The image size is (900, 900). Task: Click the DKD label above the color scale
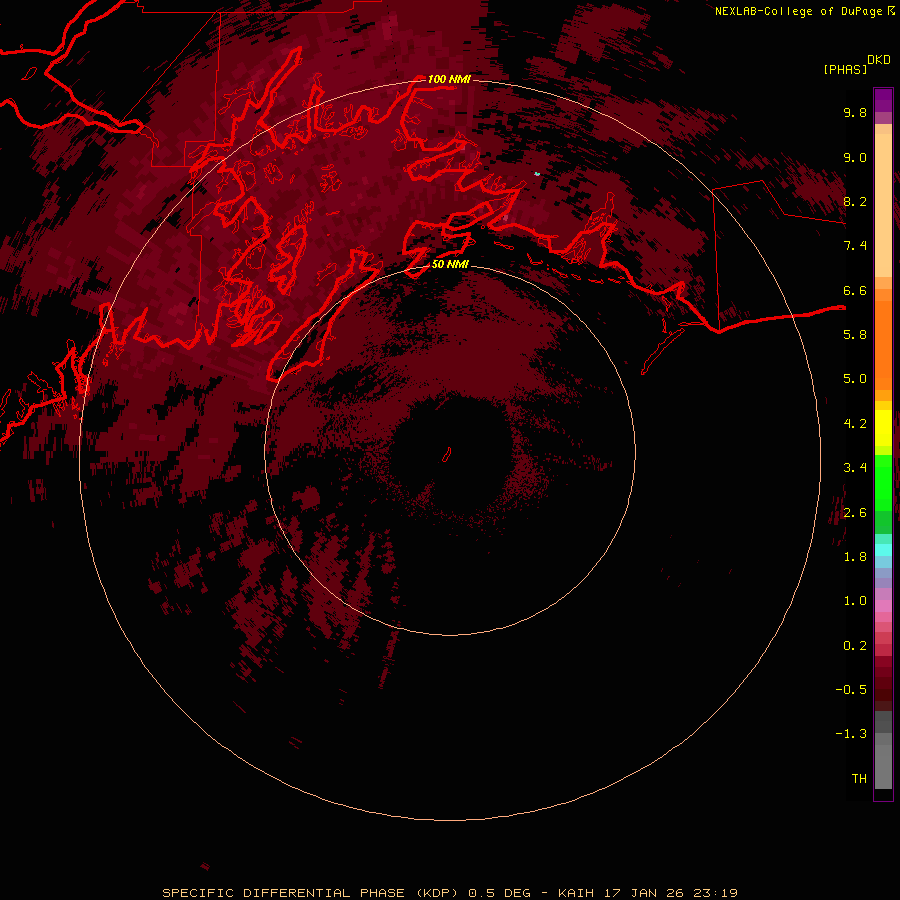coord(879,60)
